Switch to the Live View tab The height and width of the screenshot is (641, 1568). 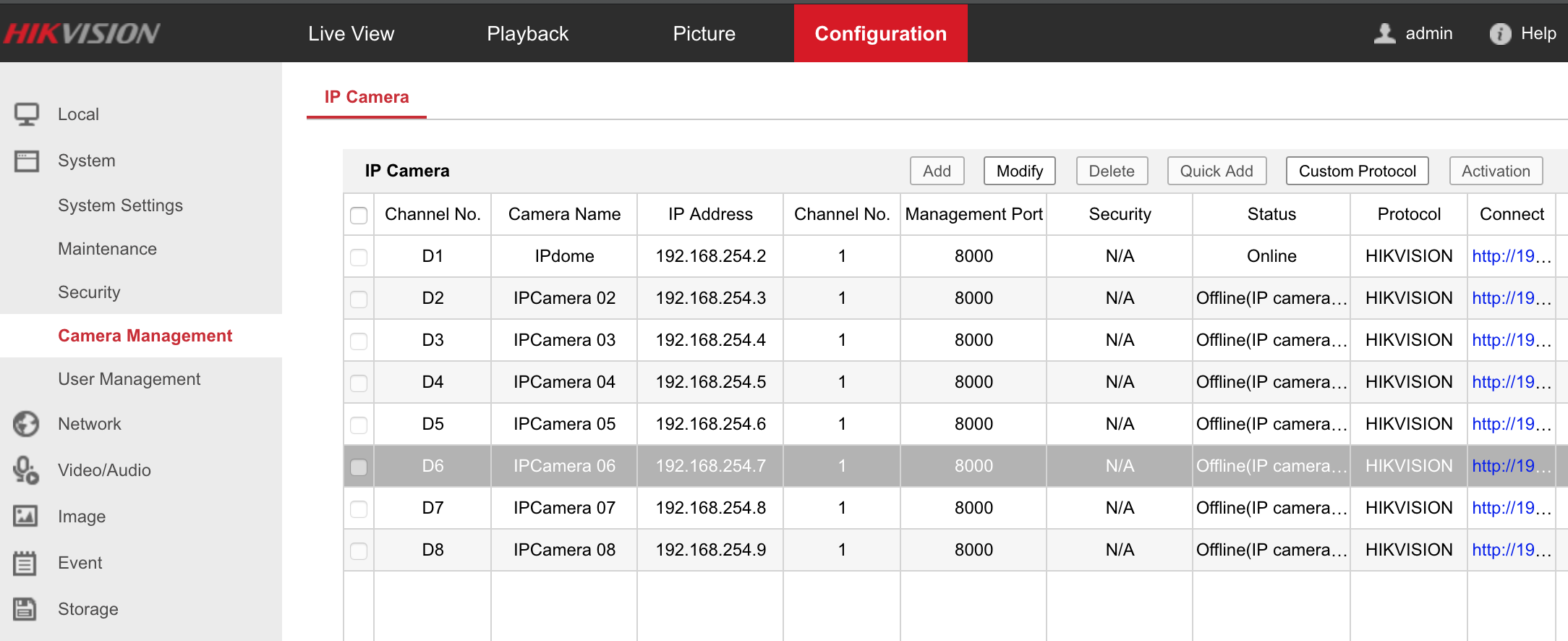pos(351,33)
